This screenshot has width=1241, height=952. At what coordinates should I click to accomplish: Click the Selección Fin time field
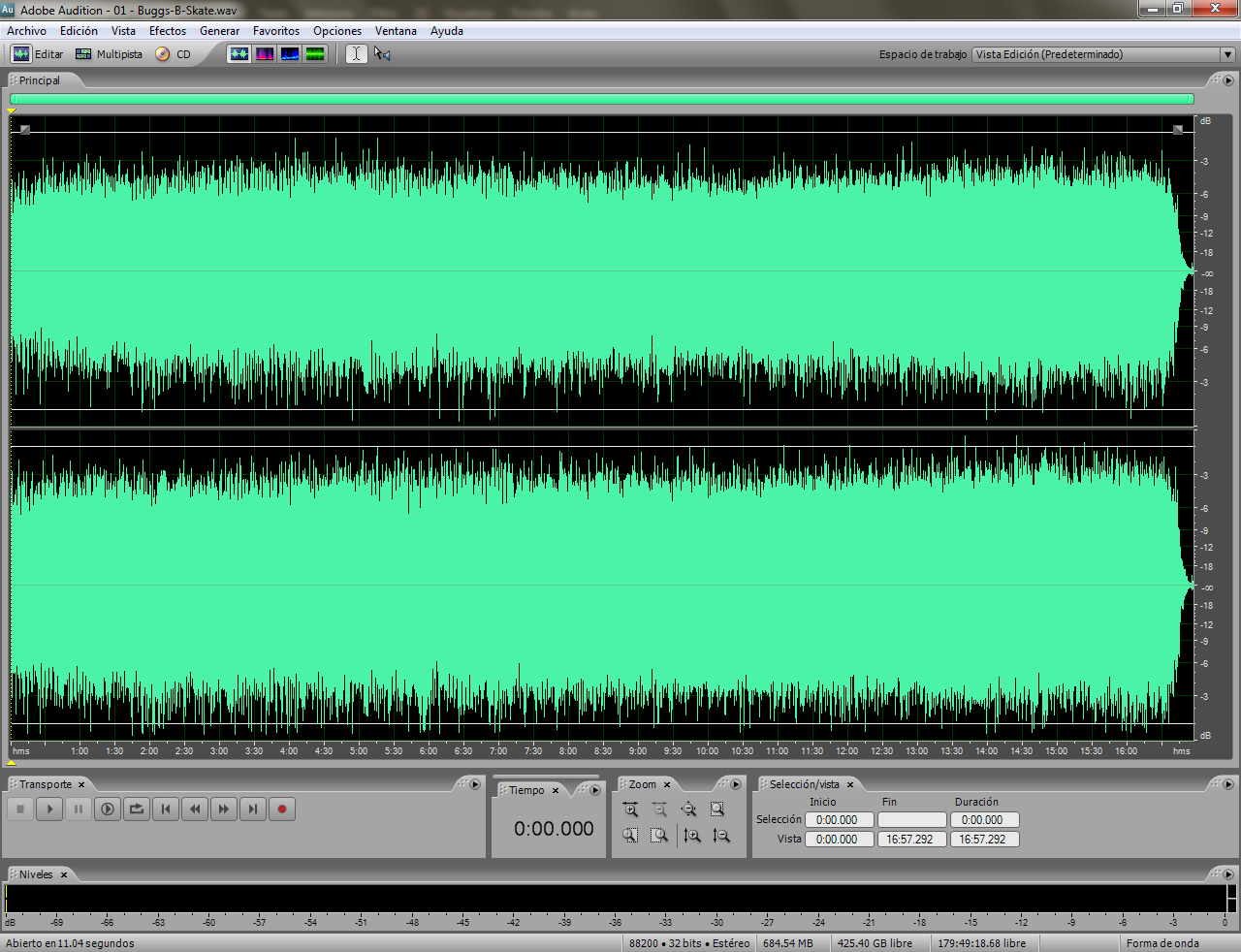pos(911,820)
